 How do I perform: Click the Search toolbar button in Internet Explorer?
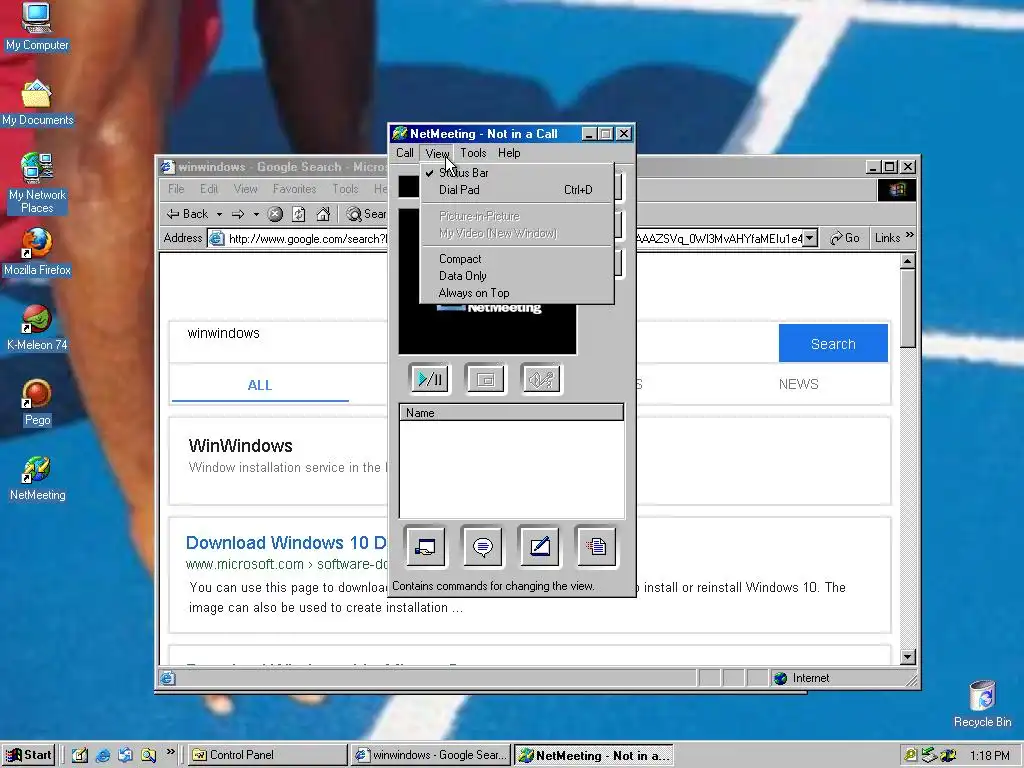[366, 214]
